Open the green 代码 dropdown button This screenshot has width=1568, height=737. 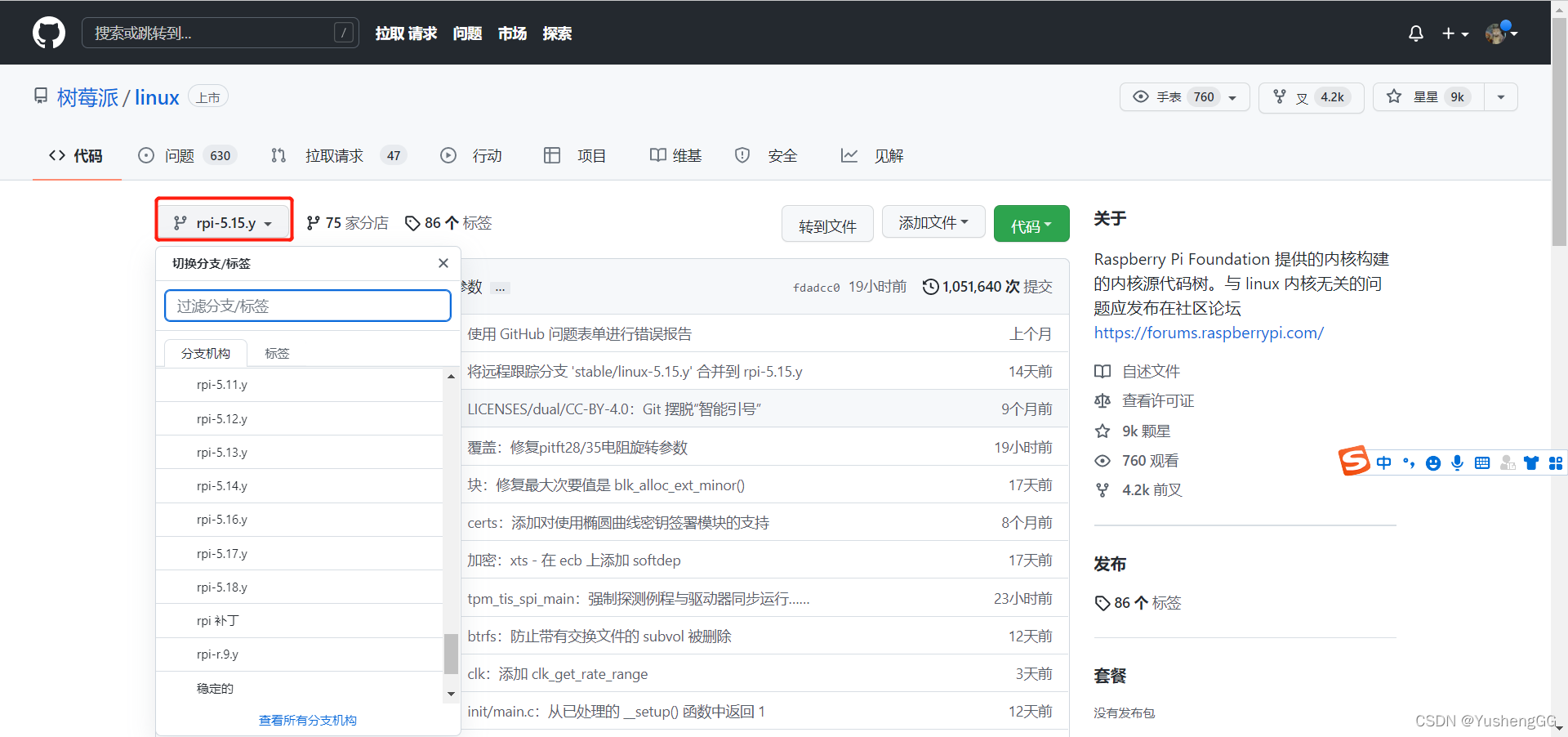click(1031, 226)
